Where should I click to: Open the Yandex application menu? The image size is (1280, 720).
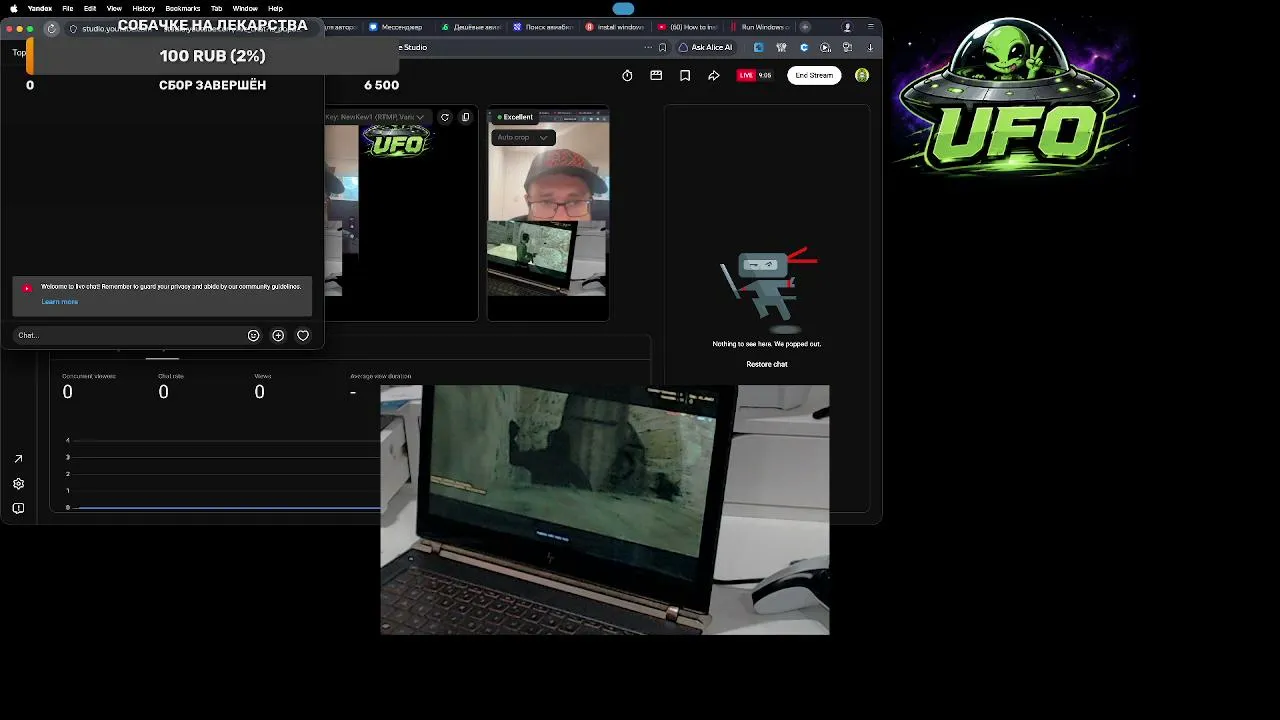tap(40, 8)
